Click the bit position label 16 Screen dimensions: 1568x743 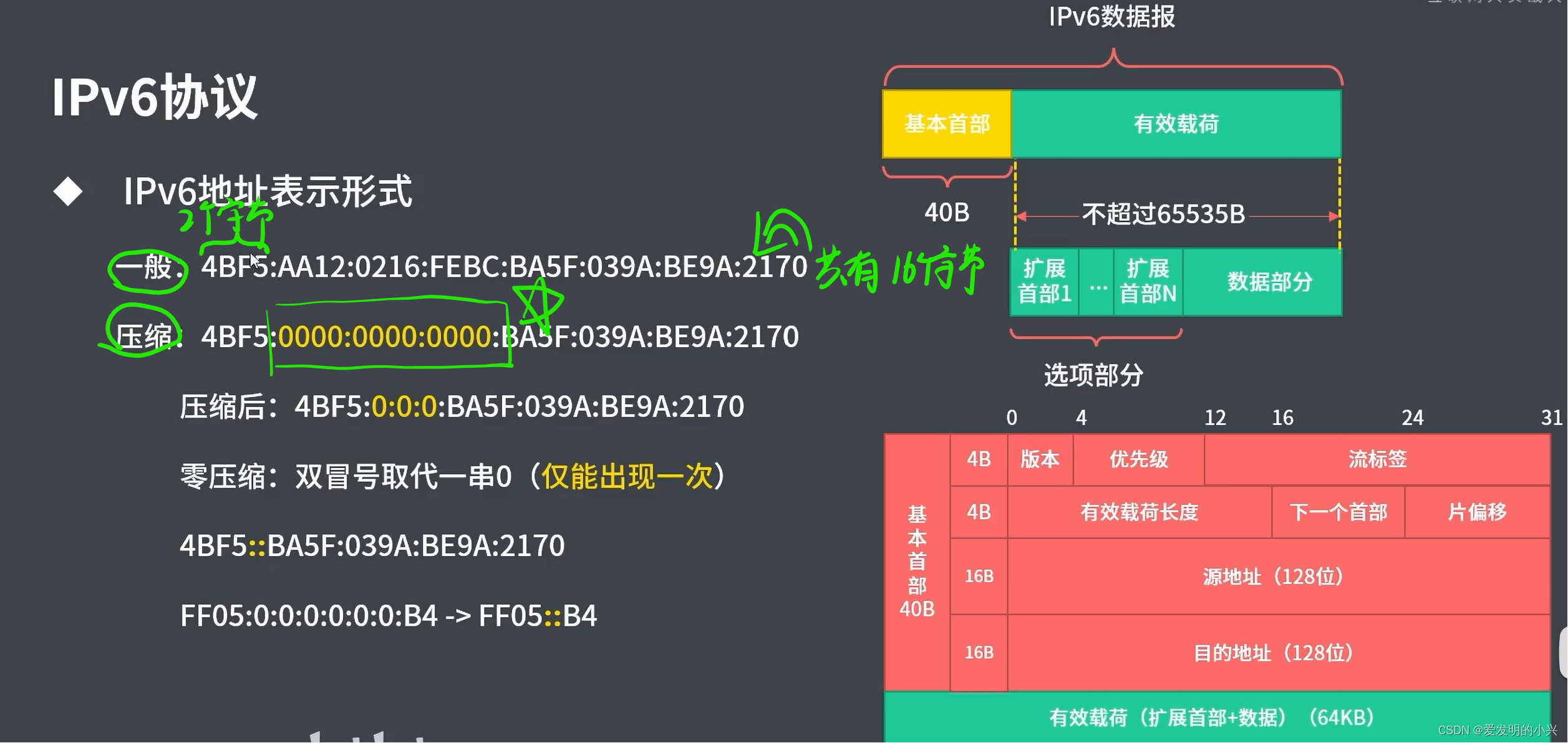1282,418
